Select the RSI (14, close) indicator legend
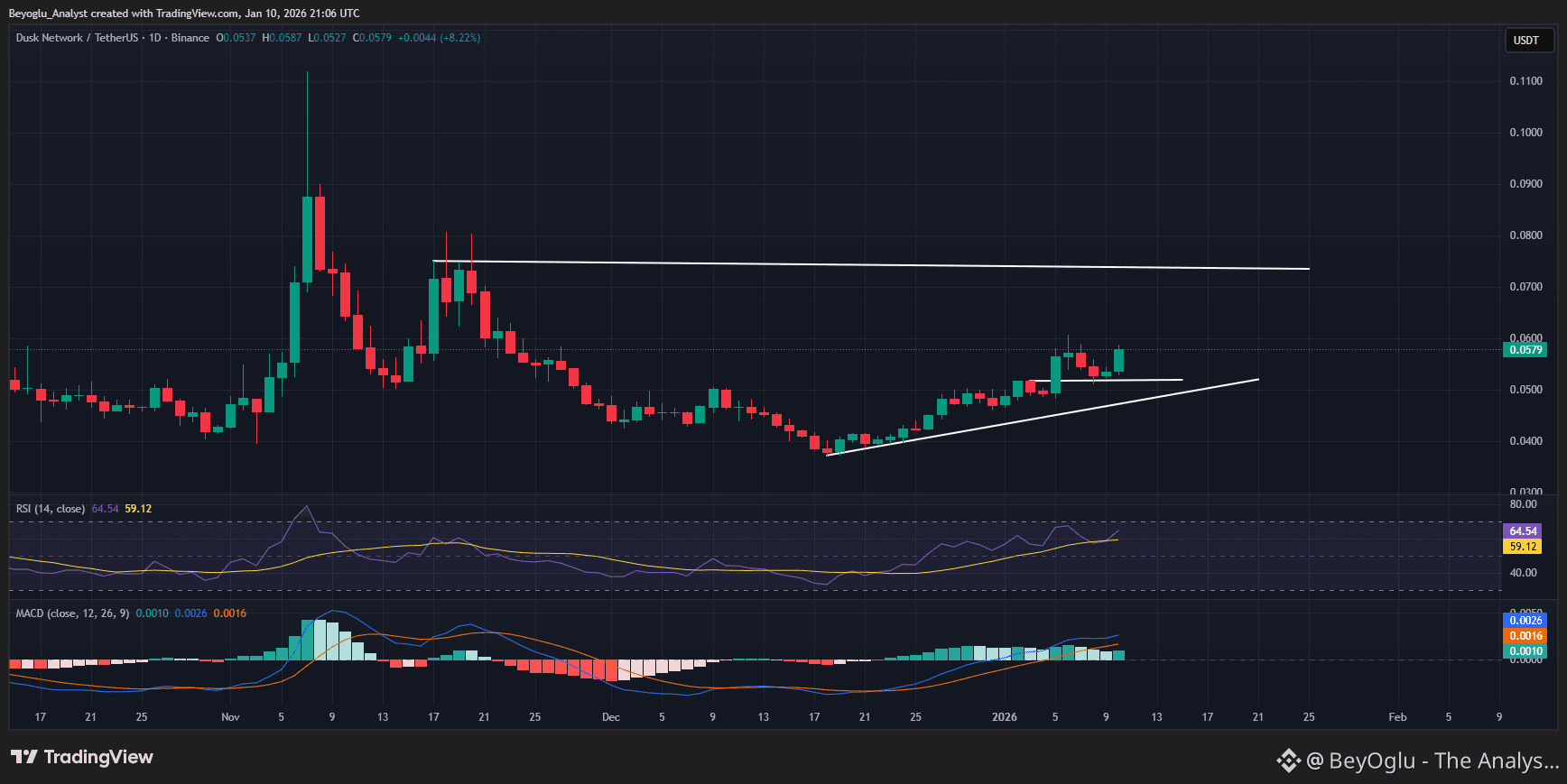Viewport: 1567px width, 784px height. click(x=51, y=509)
